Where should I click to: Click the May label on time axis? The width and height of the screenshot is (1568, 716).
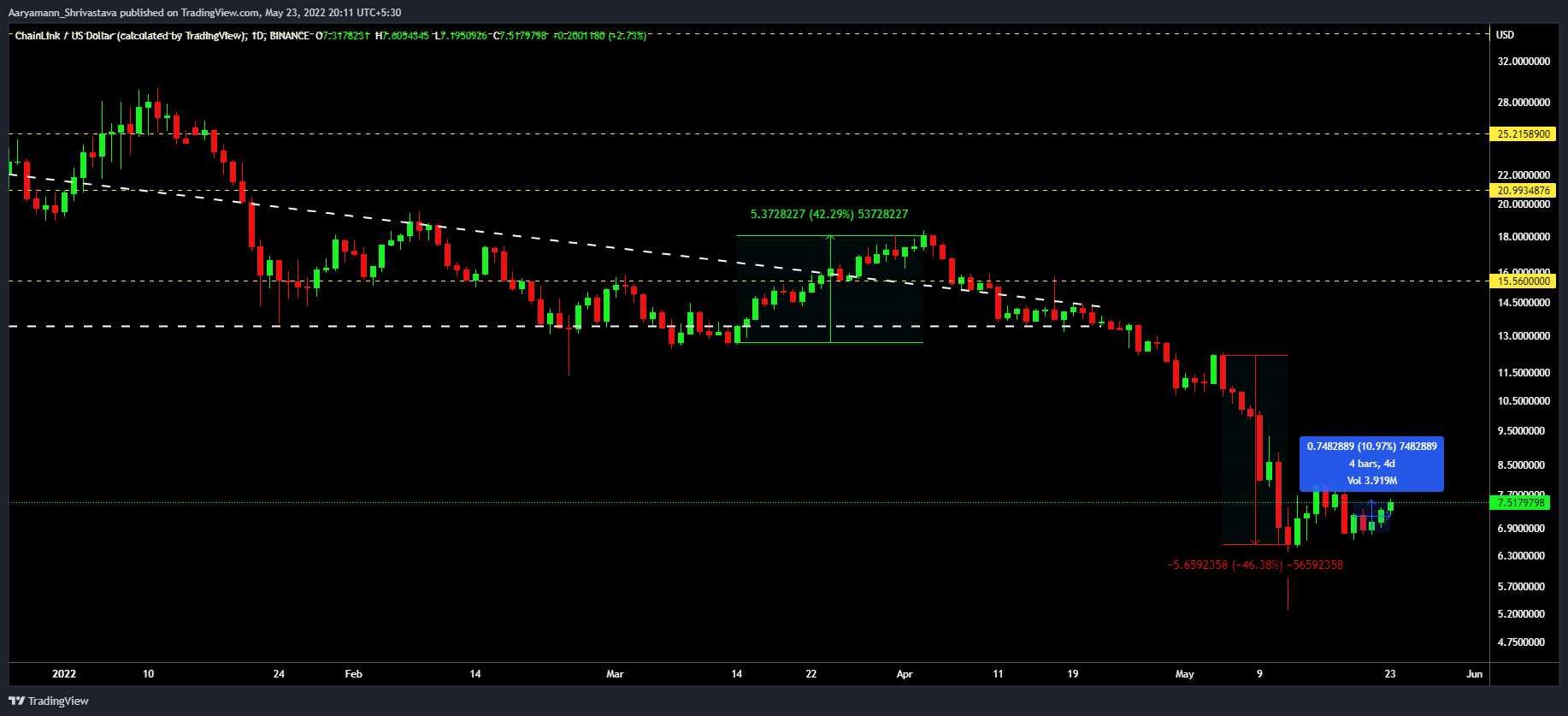[1184, 674]
